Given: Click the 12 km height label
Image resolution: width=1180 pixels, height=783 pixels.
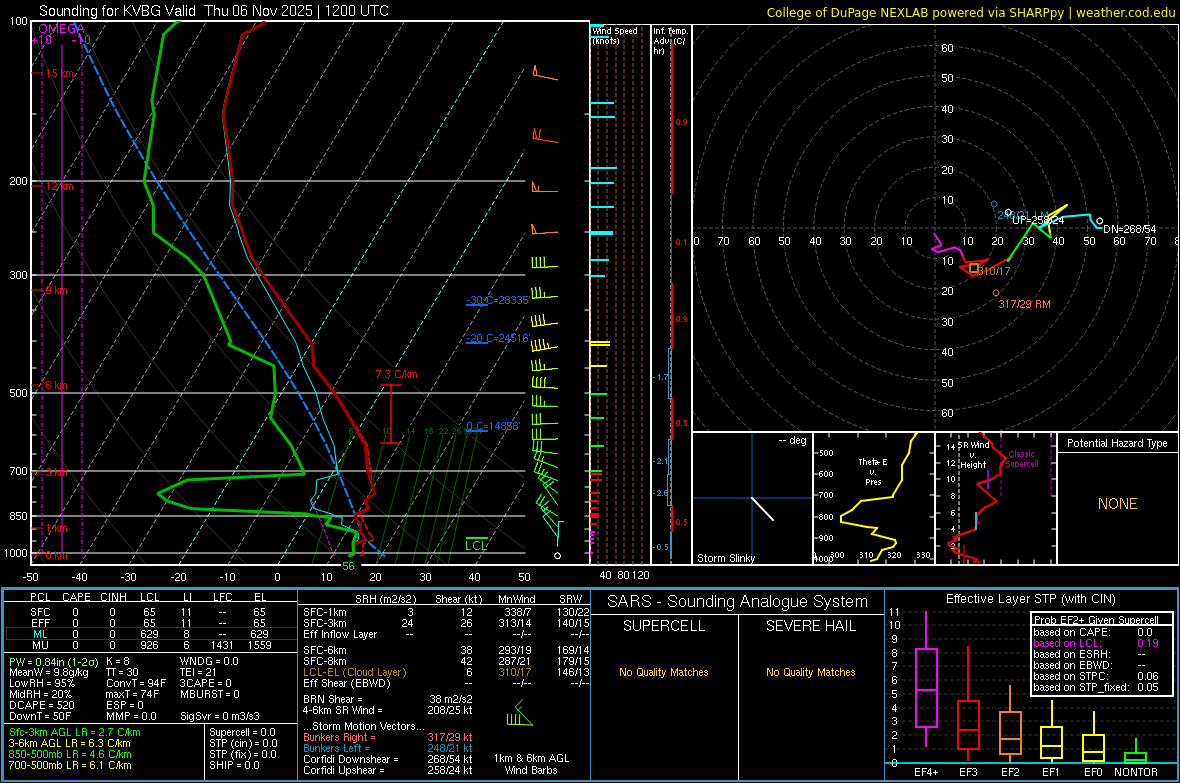Looking at the screenshot, I should tap(59, 186).
